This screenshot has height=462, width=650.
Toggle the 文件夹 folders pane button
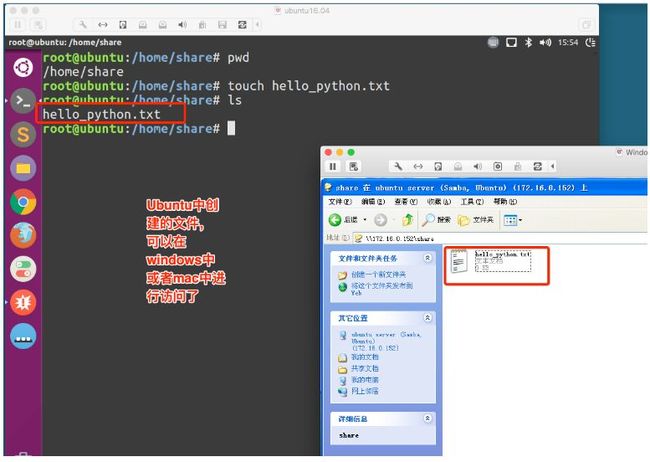click(475, 220)
